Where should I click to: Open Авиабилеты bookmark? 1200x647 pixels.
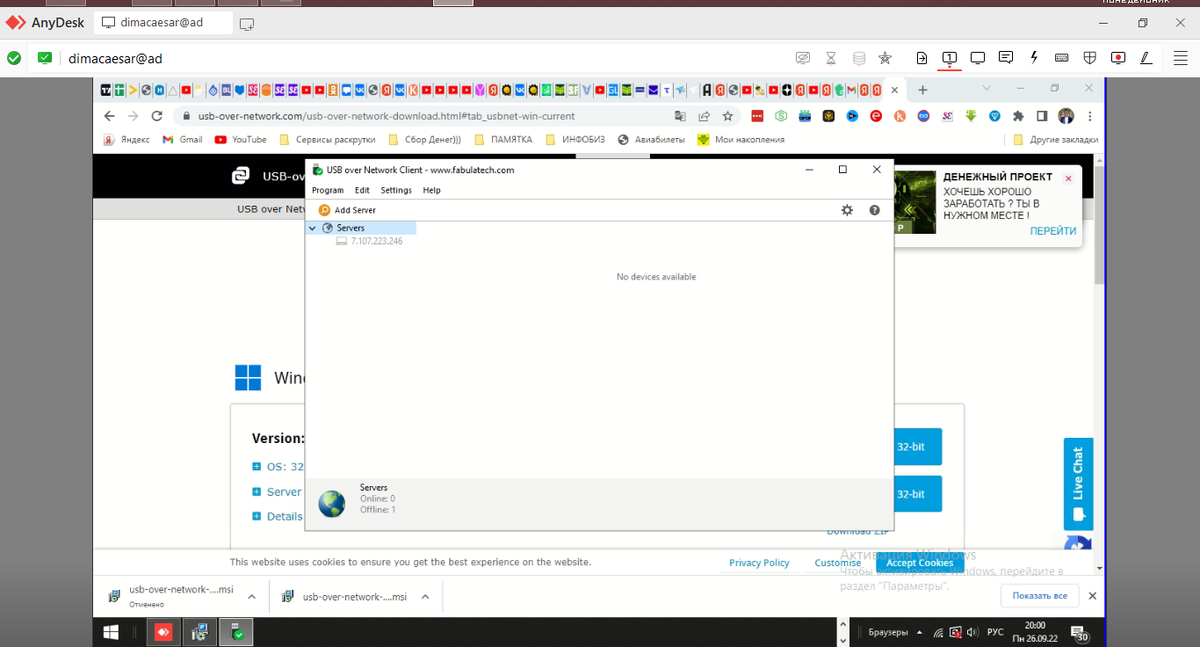click(651, 140)
